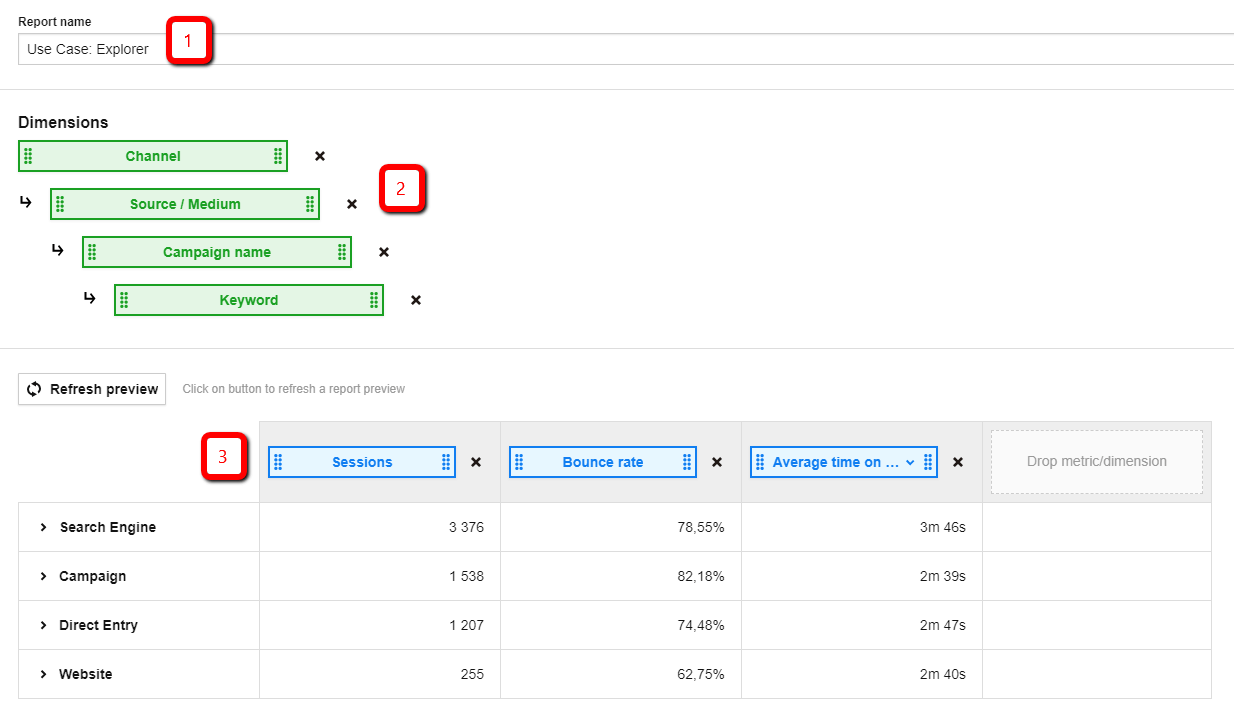
Task: Open the Average time on metric dropdown
Action: pyautogui.click(x=910, y=462)
